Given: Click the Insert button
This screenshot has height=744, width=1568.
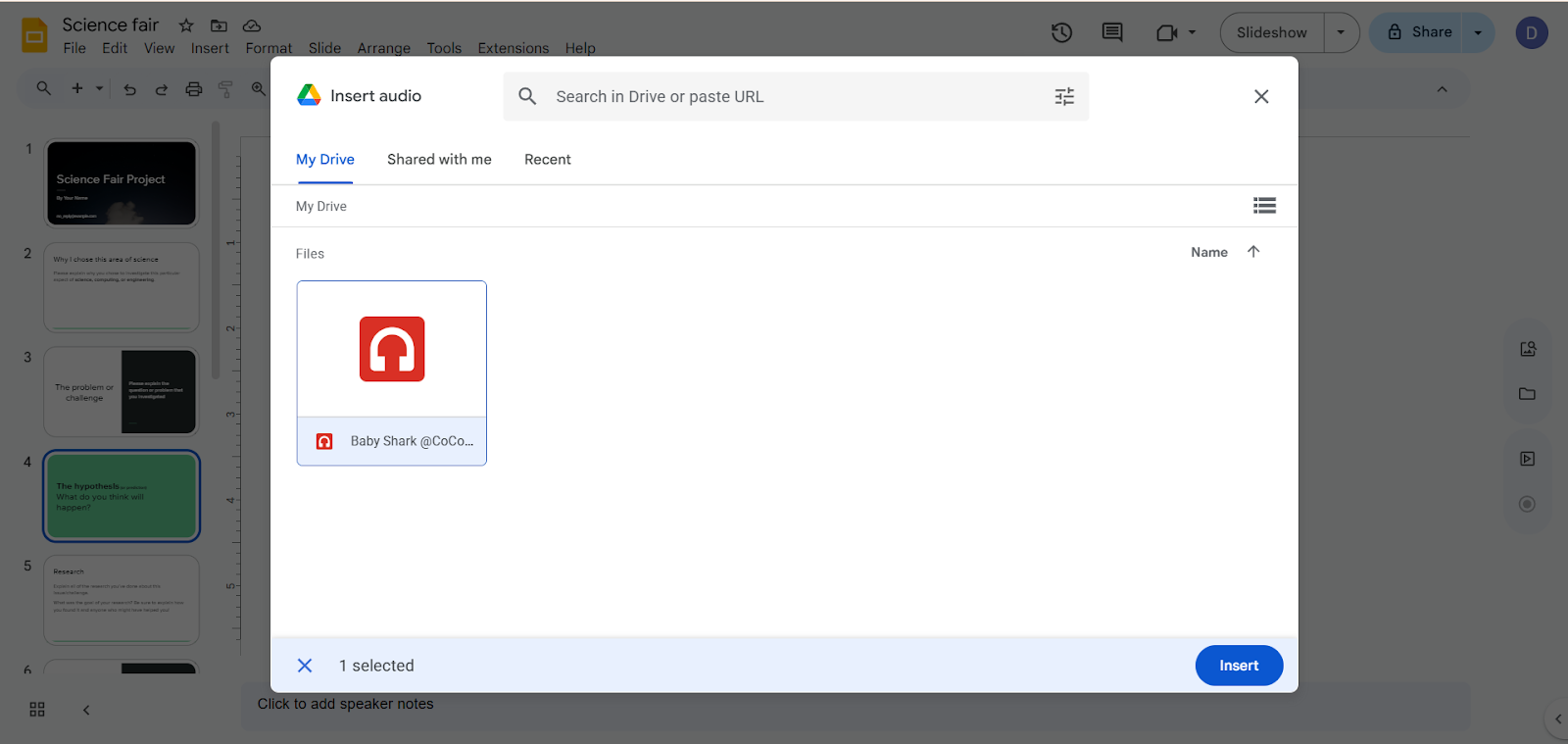Looking at the screenshot, I should (x=1239, y=666).
